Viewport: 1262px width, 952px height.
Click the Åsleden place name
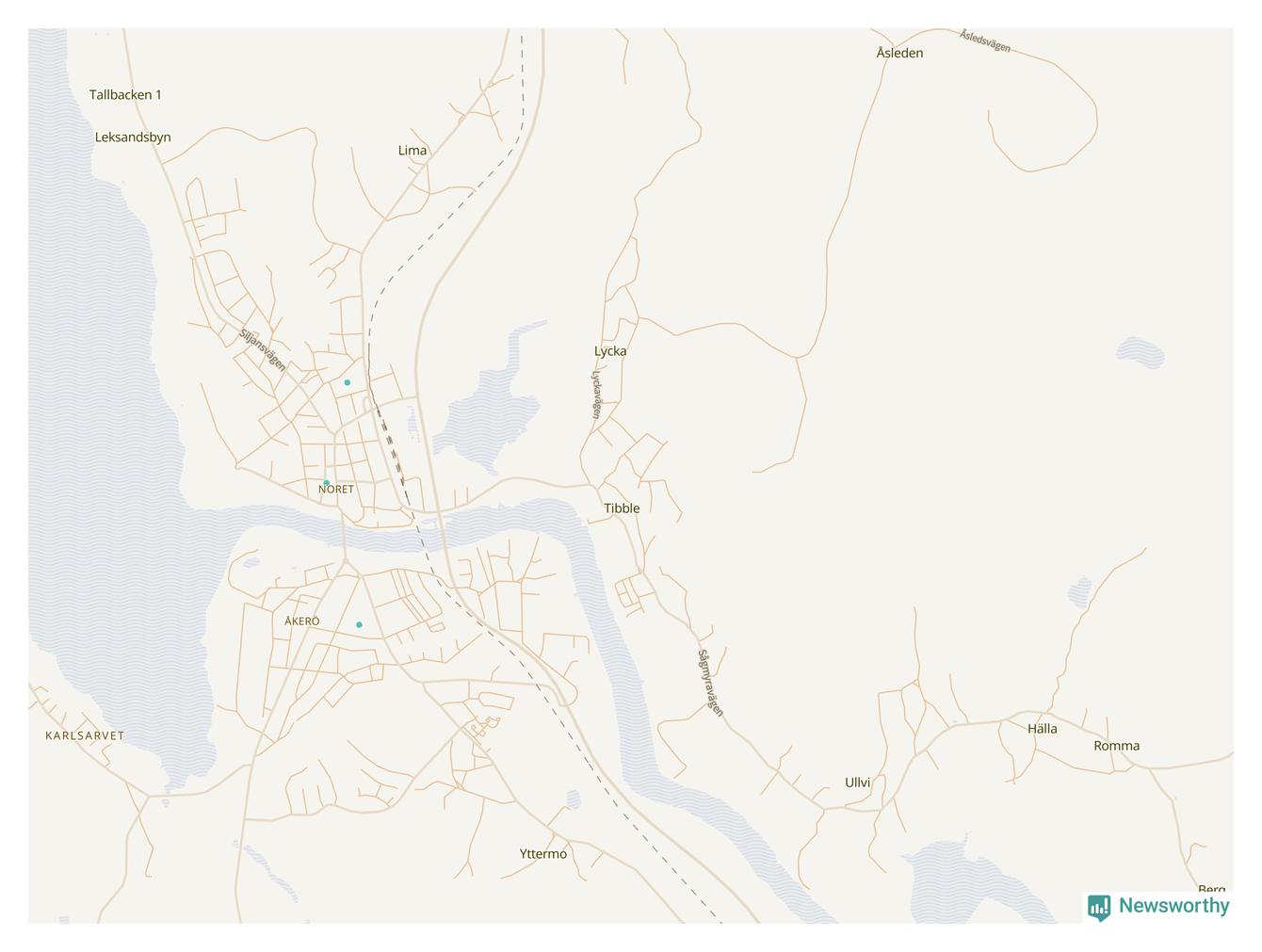point(899,53)
